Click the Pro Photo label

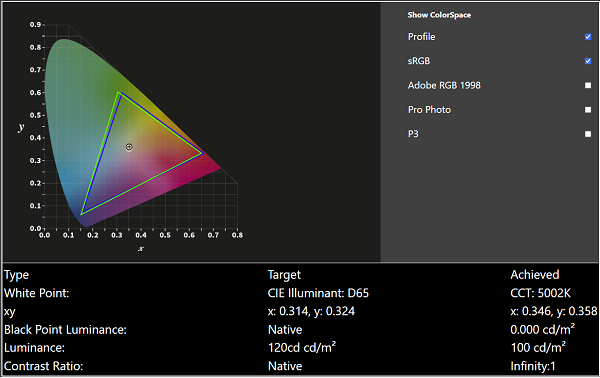tap(429, 110)
